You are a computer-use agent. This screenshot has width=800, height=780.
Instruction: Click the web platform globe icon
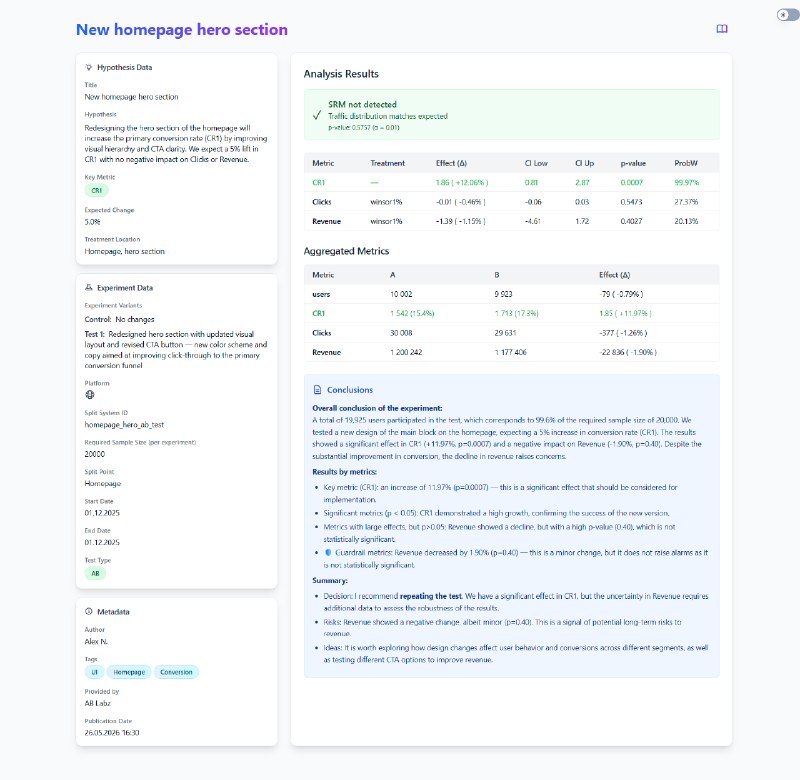click(x=90, y=394)
